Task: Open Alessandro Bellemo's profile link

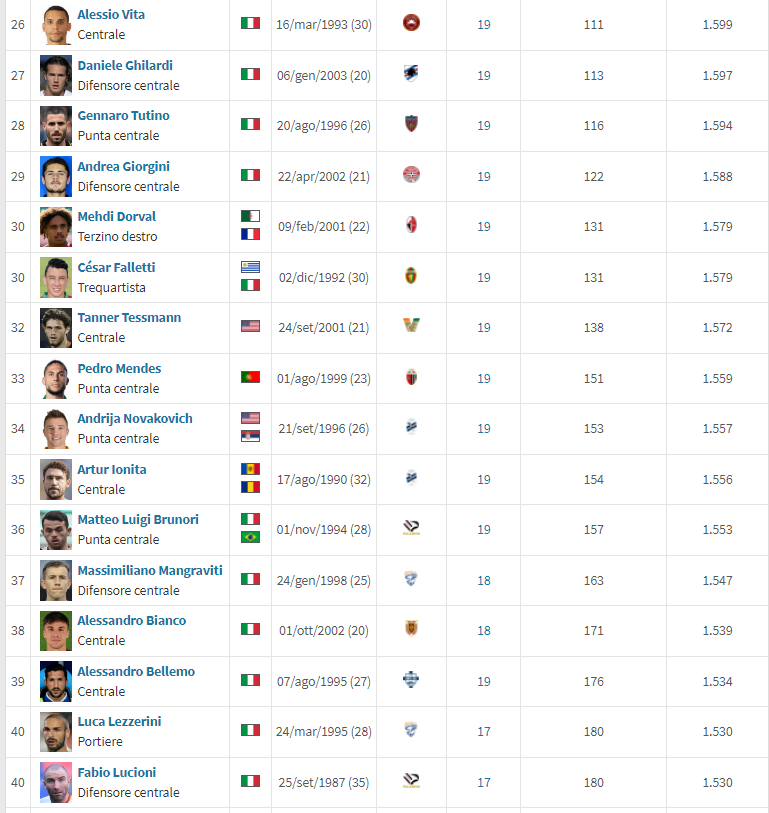Action: (136, 671)
